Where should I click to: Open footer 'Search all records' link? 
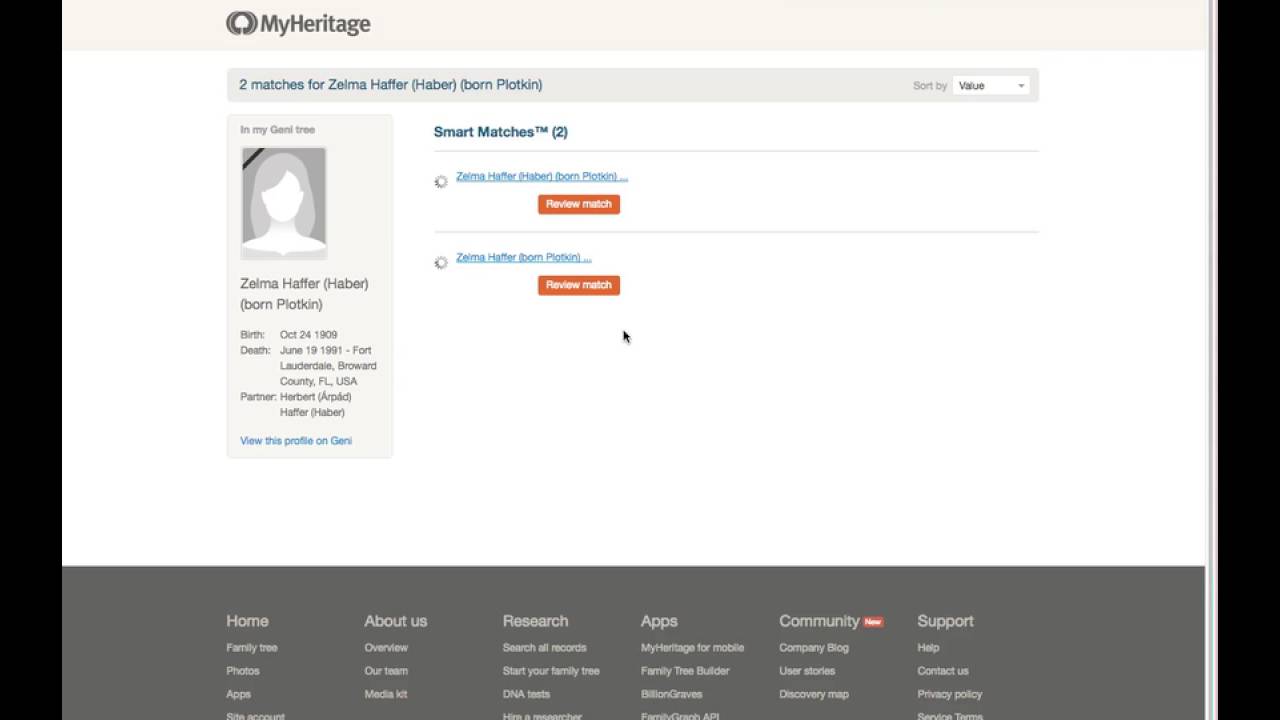click(545, 648)
